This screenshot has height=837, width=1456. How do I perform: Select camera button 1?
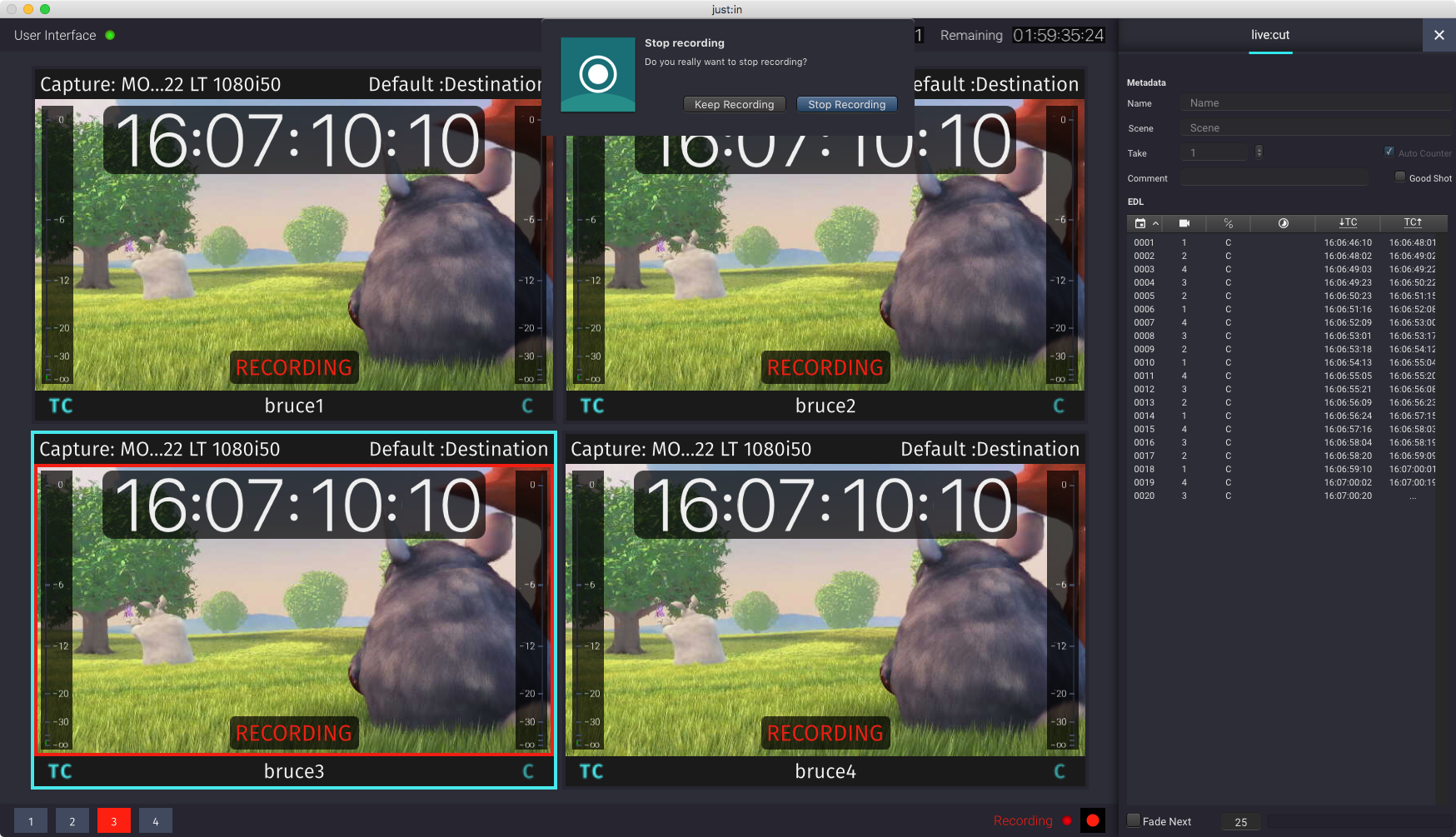pos(31,821)
